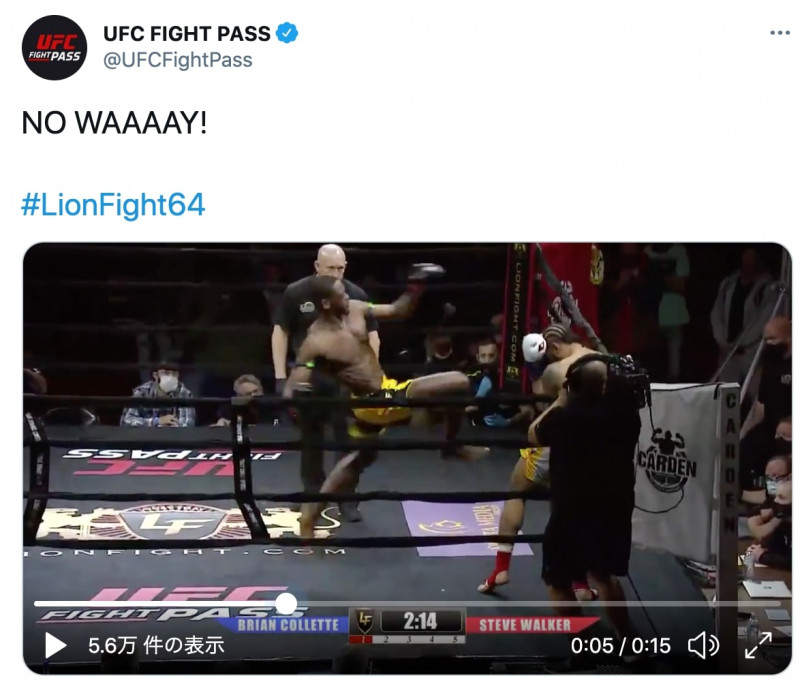The image size is (800, 680).
Task: Click the Brian Collette name banner
Action: click(288, 625)
